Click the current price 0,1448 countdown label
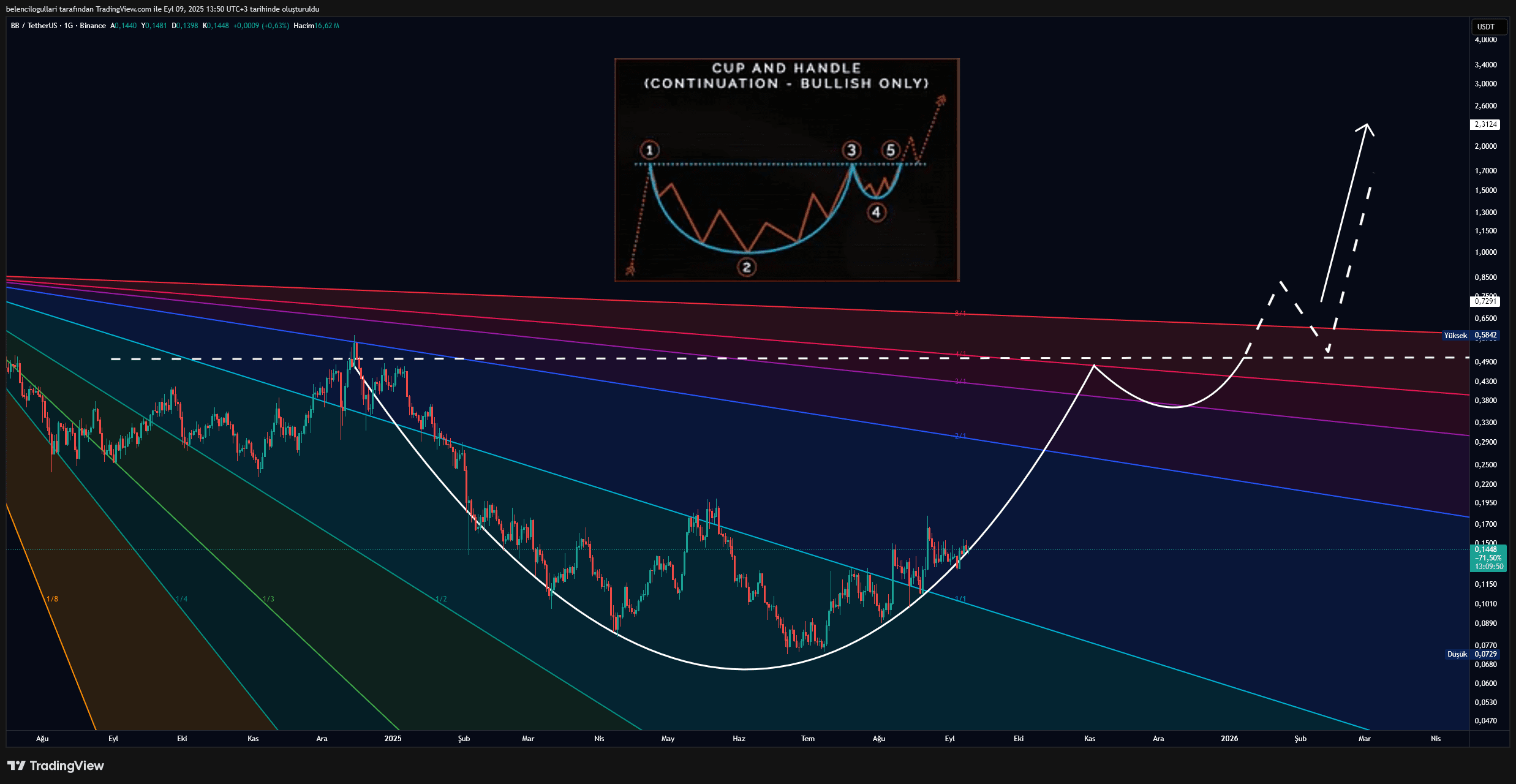This screenshot has width=1516, height=784. [x=1488, y=558]
